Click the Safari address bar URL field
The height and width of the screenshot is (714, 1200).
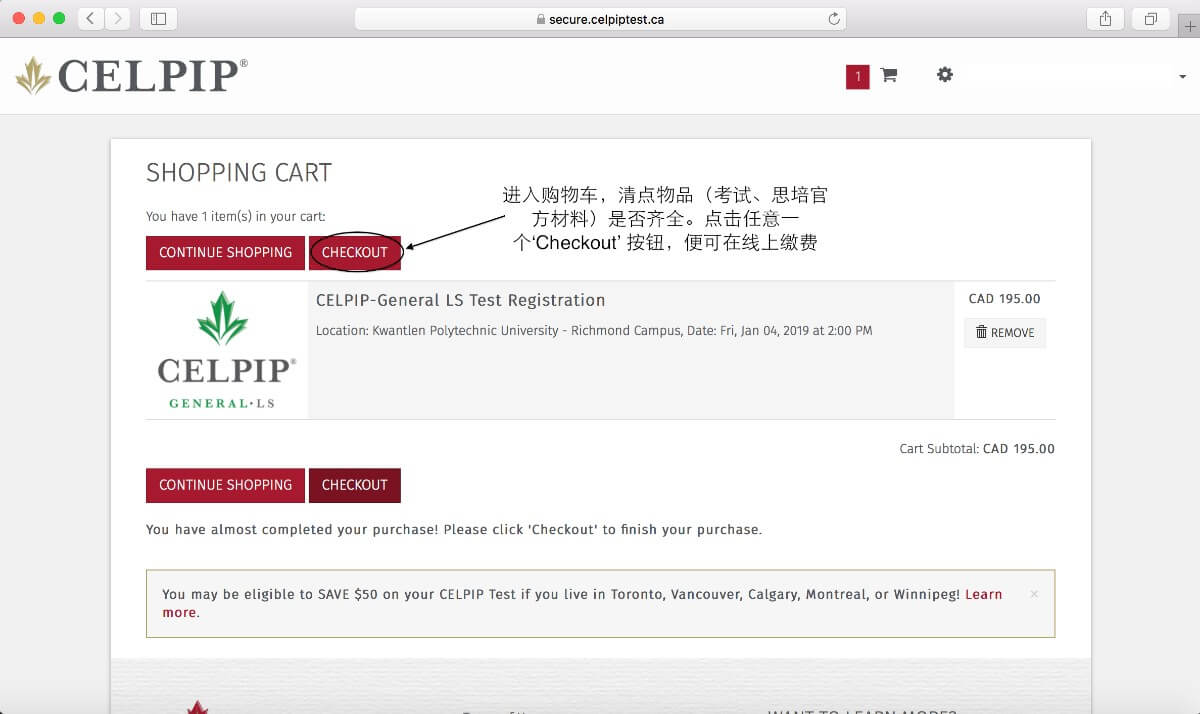point(600,18)
